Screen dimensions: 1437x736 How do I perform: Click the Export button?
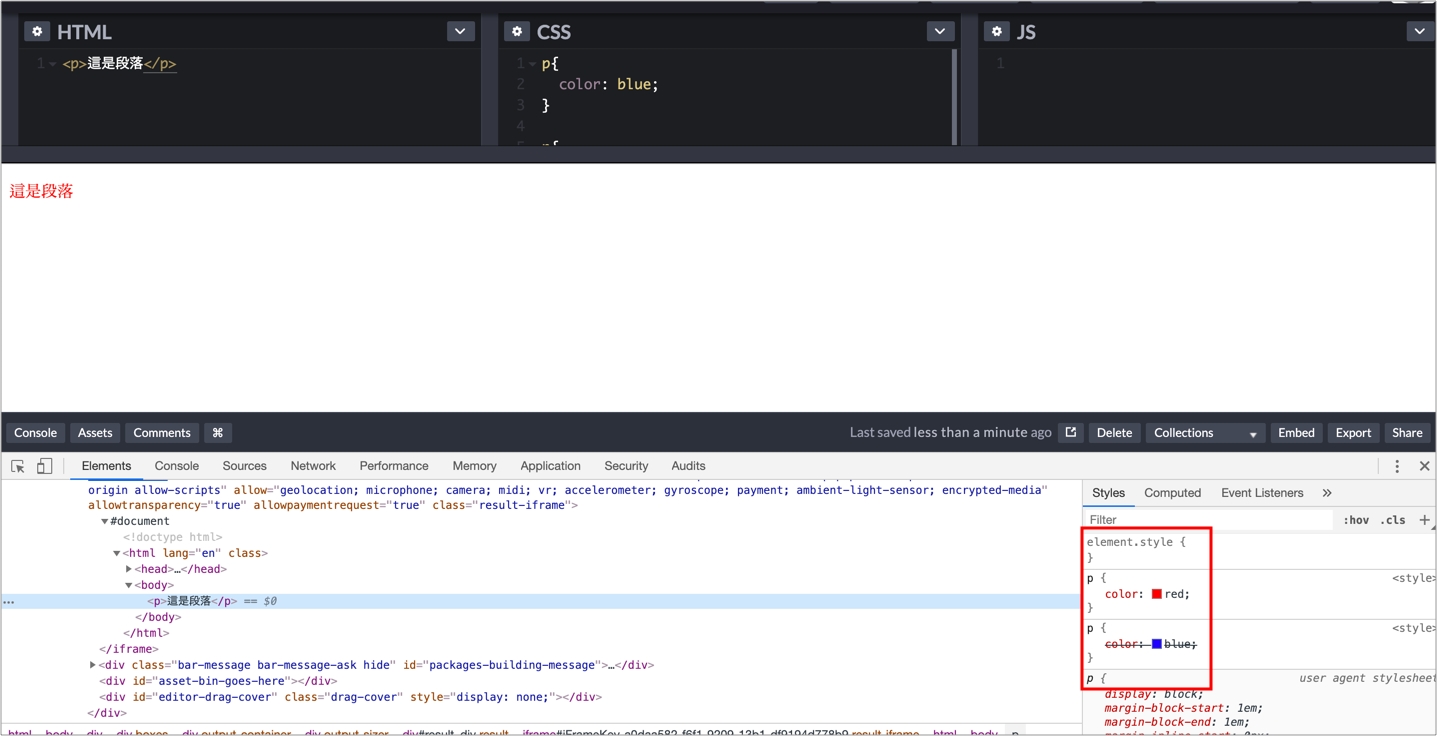tap(1353, 433)
